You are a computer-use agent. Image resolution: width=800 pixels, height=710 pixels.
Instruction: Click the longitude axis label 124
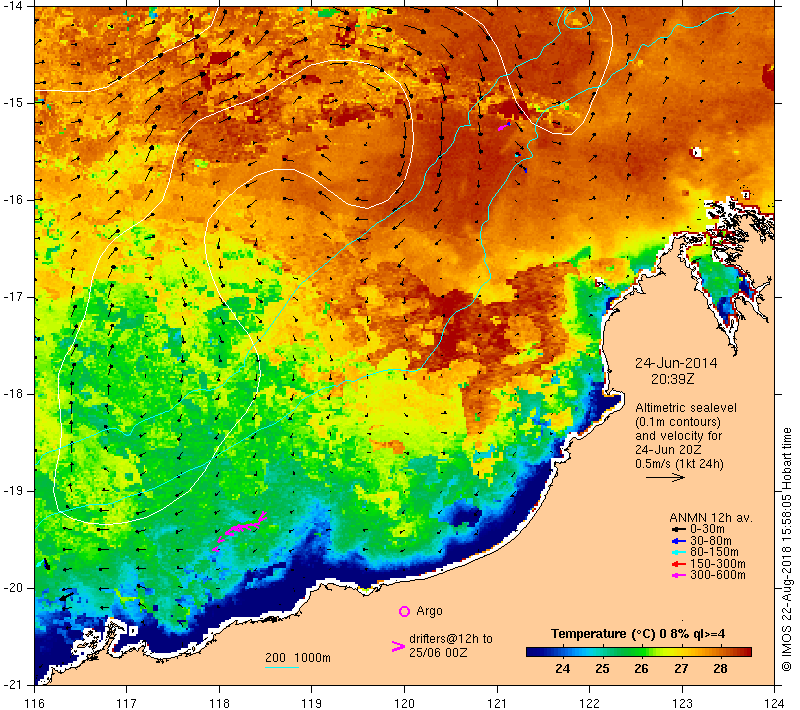(x=775, y=703)
